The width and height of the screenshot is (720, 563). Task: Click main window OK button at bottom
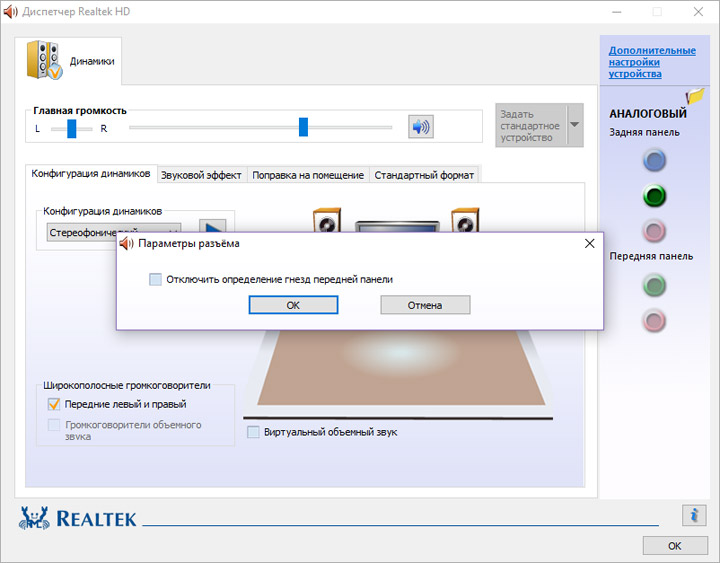coord(675,546)
